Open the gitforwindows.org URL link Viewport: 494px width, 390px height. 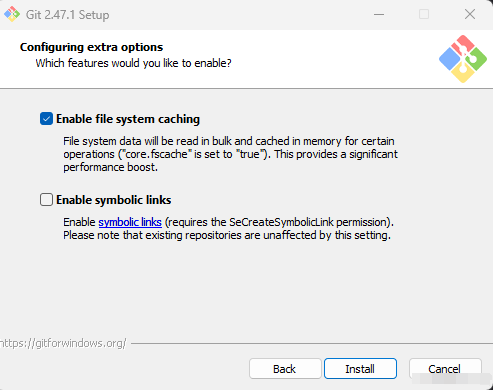pyautogui.click(x=63, y=343)
